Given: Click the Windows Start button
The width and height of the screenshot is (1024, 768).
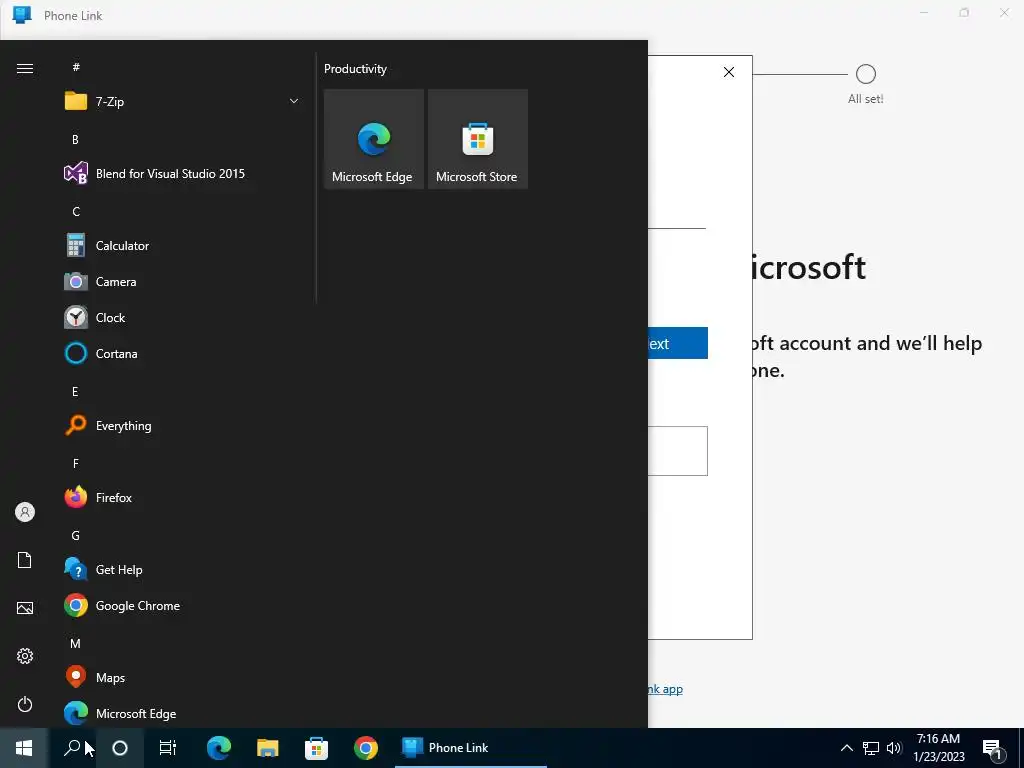Looking at the screenshot, I should [24, 748].
